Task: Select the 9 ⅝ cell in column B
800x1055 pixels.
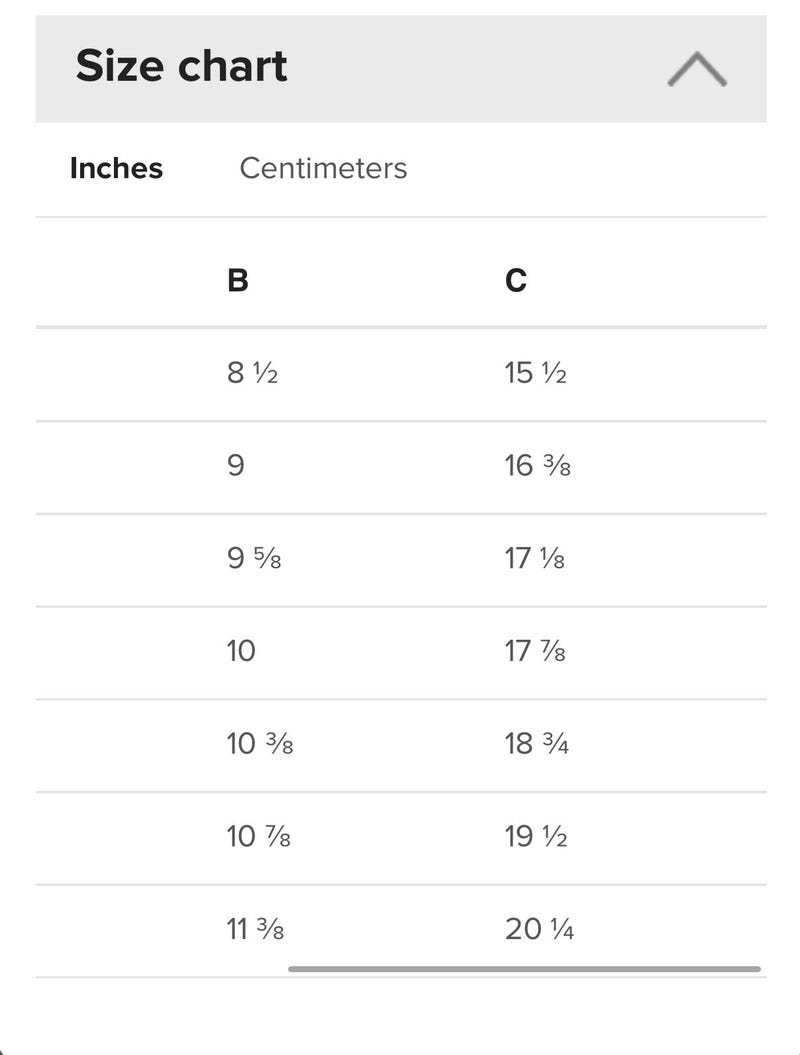Action: pyautogui.click(x=254, y=558)
